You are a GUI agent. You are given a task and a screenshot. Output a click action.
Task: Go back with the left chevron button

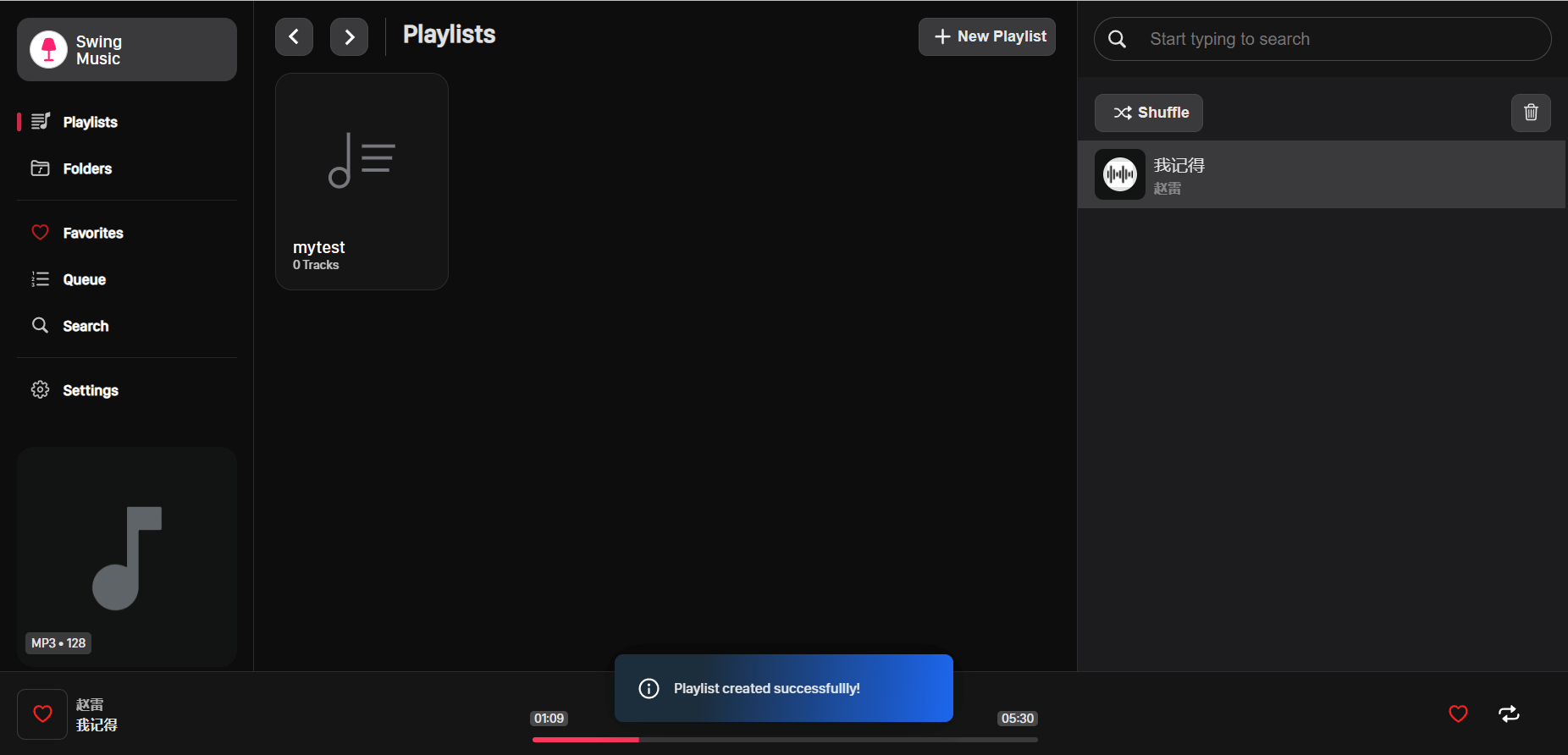[294, 36]
